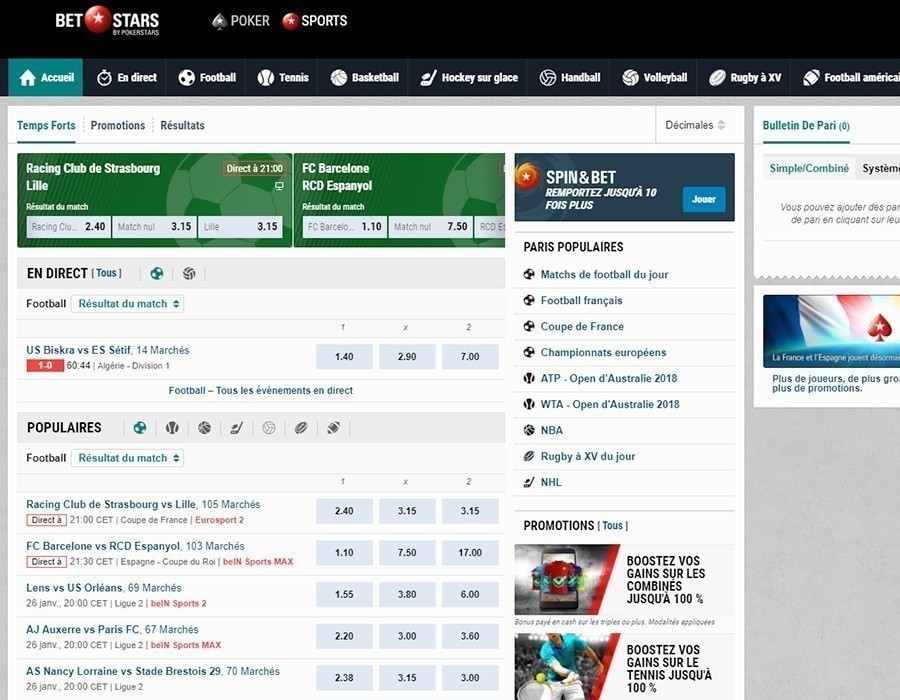Open Rugby à XV menu
The image size is (900, 700).
(744, 77)
